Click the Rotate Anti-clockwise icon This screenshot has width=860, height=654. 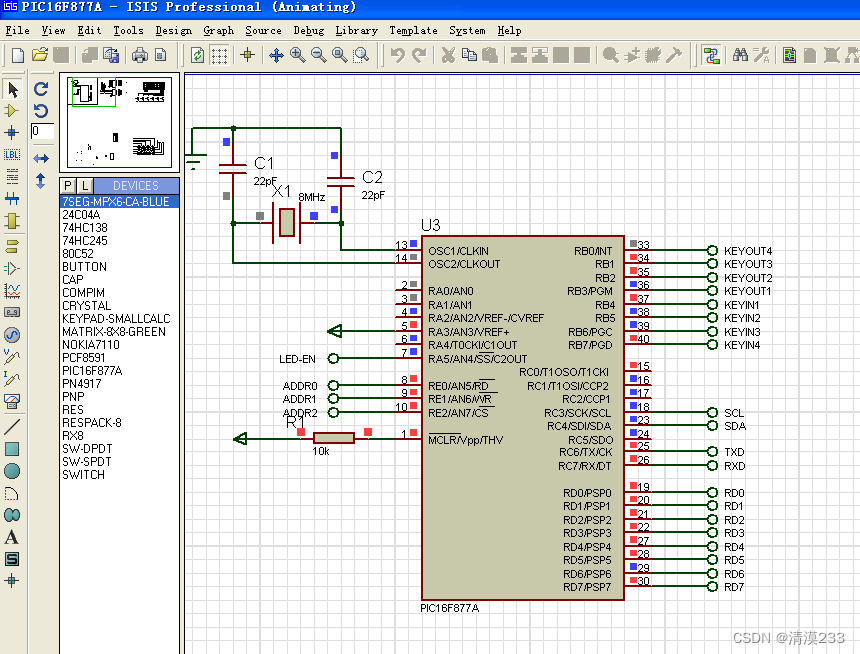[41, 111]
